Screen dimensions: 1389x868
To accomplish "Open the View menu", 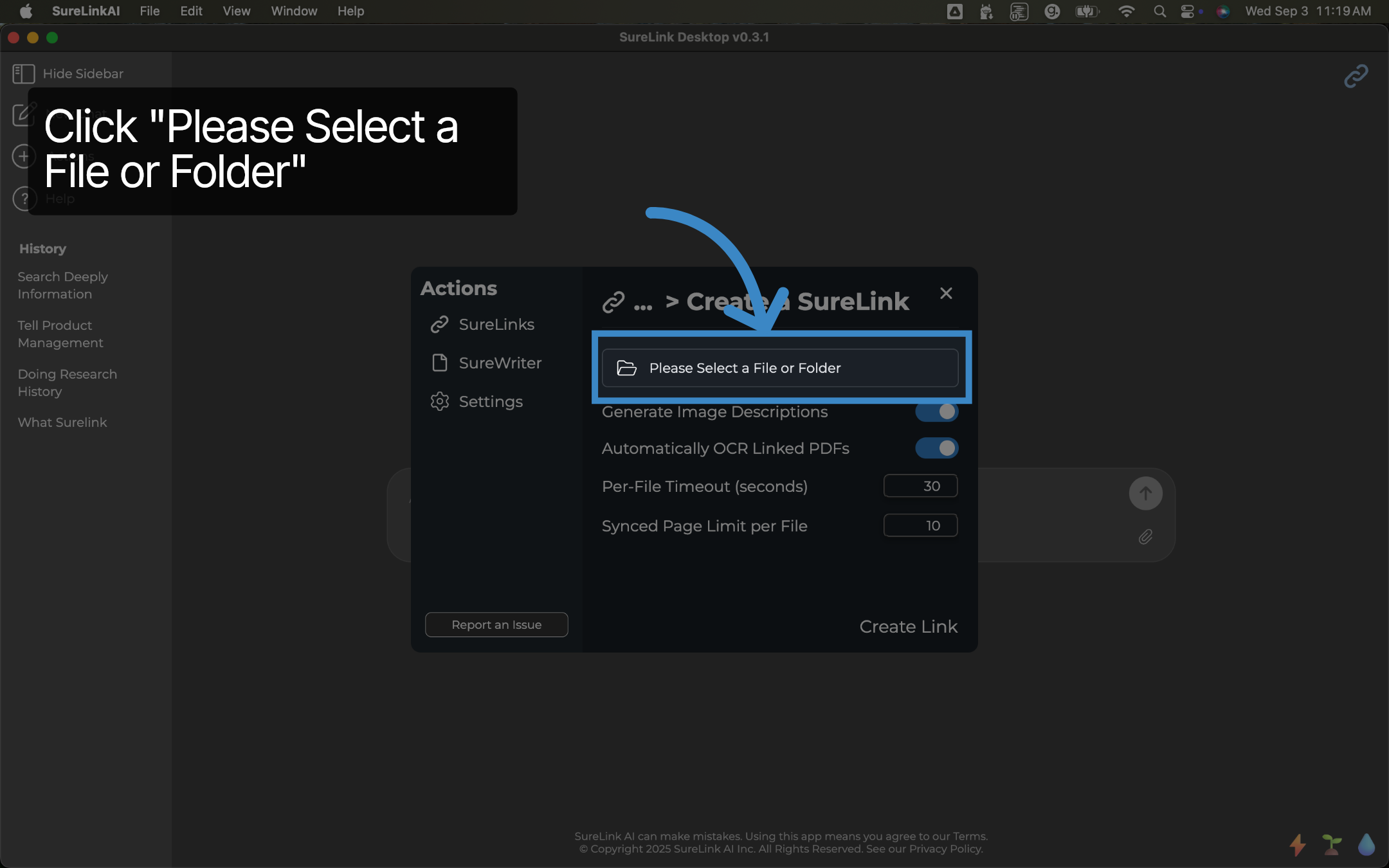I will point(237,11).
